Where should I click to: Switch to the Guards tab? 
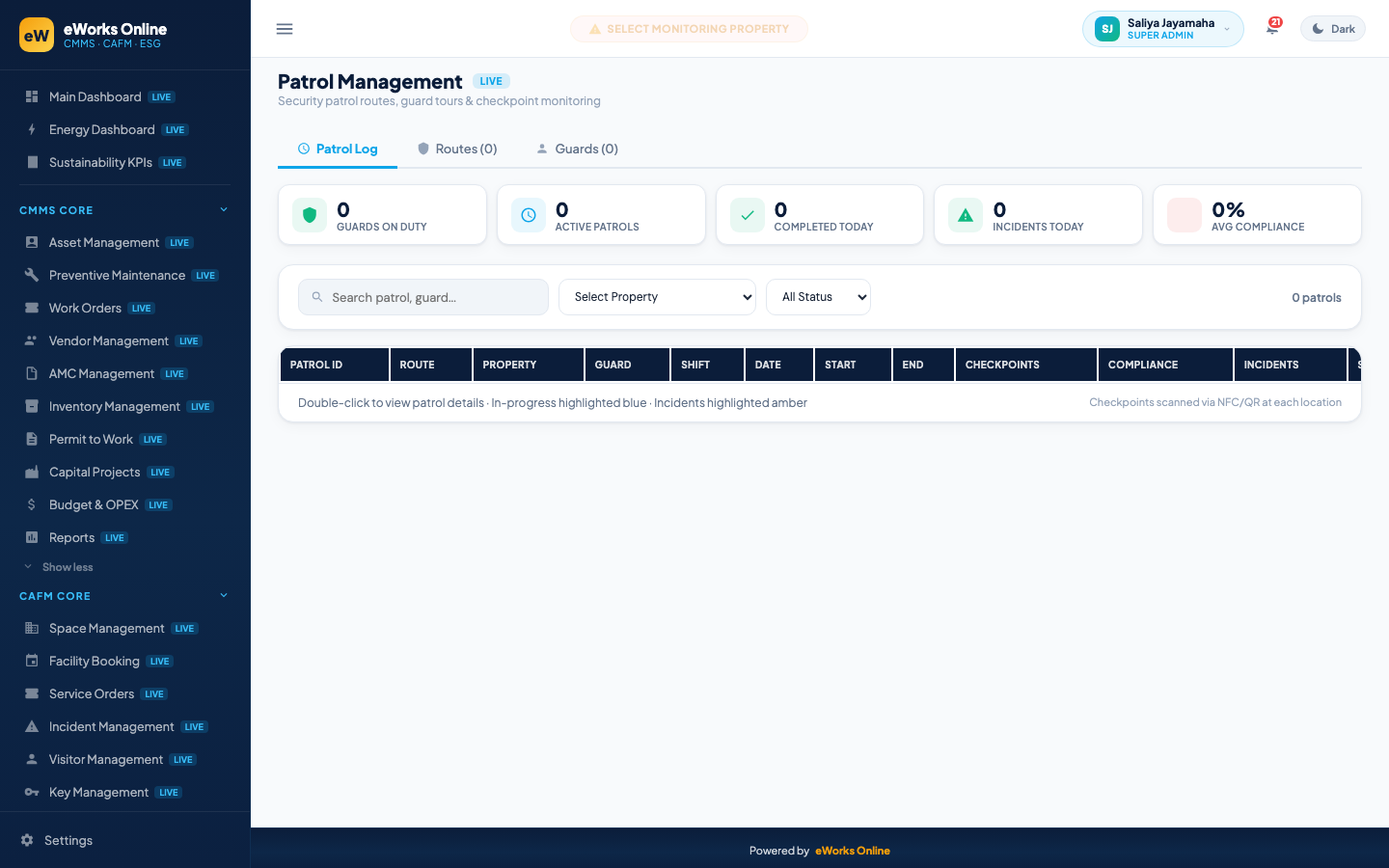(x=577, y=149)
